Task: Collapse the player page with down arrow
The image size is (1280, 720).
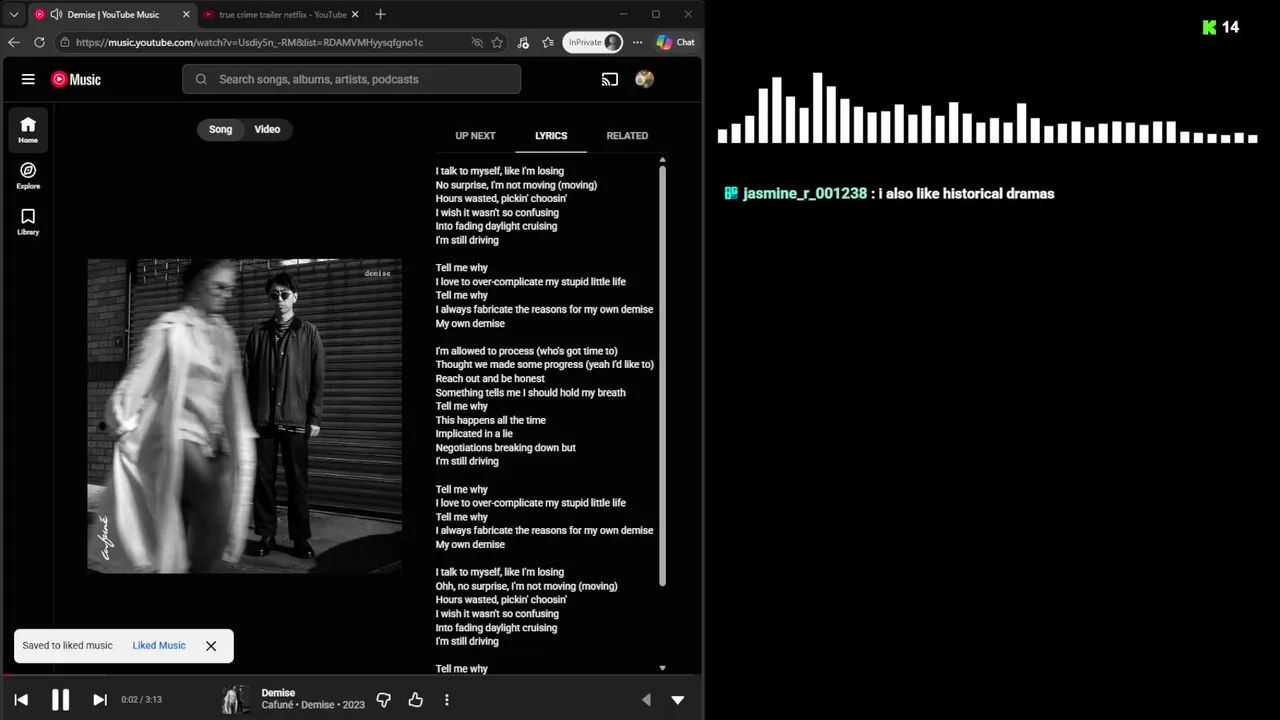Action: coord(678,700)
